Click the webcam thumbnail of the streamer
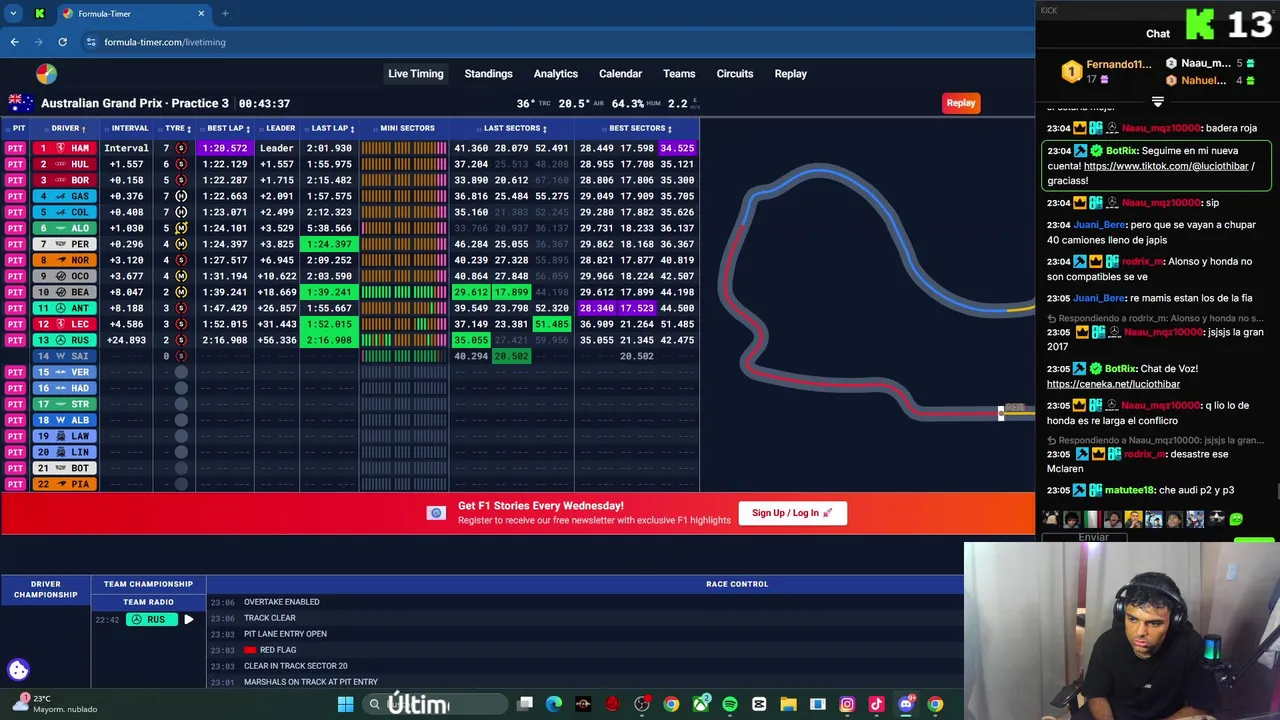Image resolution: width=1280 pixels, height=720 pixels. (1121, 631)
